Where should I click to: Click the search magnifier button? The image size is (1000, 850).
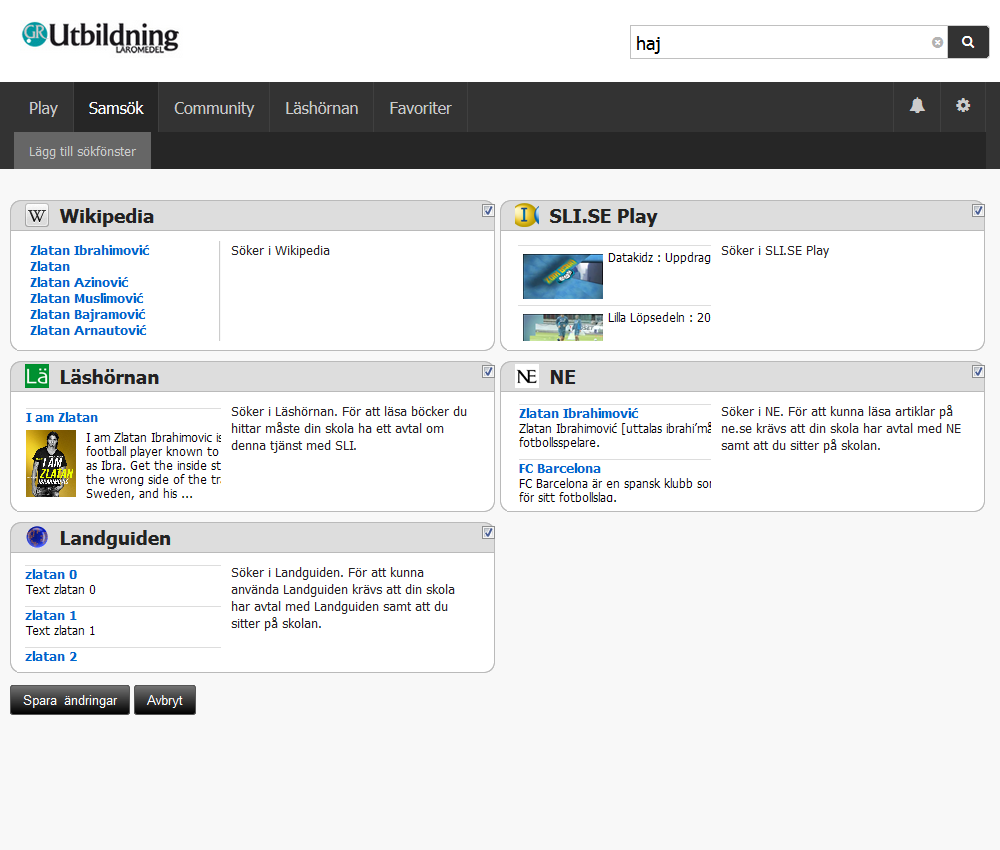(967, 42)
